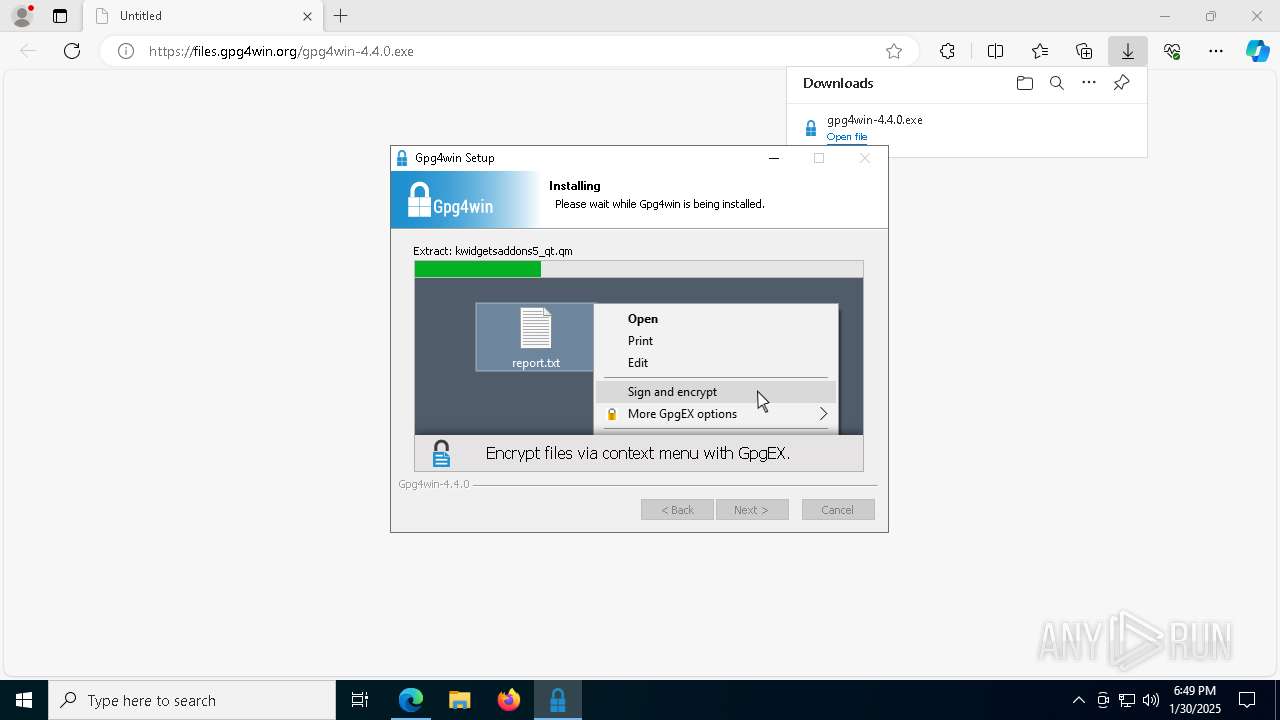Click the Next button in setup
The width and height of the screenshot is (1280, 720).
[752, 510]
